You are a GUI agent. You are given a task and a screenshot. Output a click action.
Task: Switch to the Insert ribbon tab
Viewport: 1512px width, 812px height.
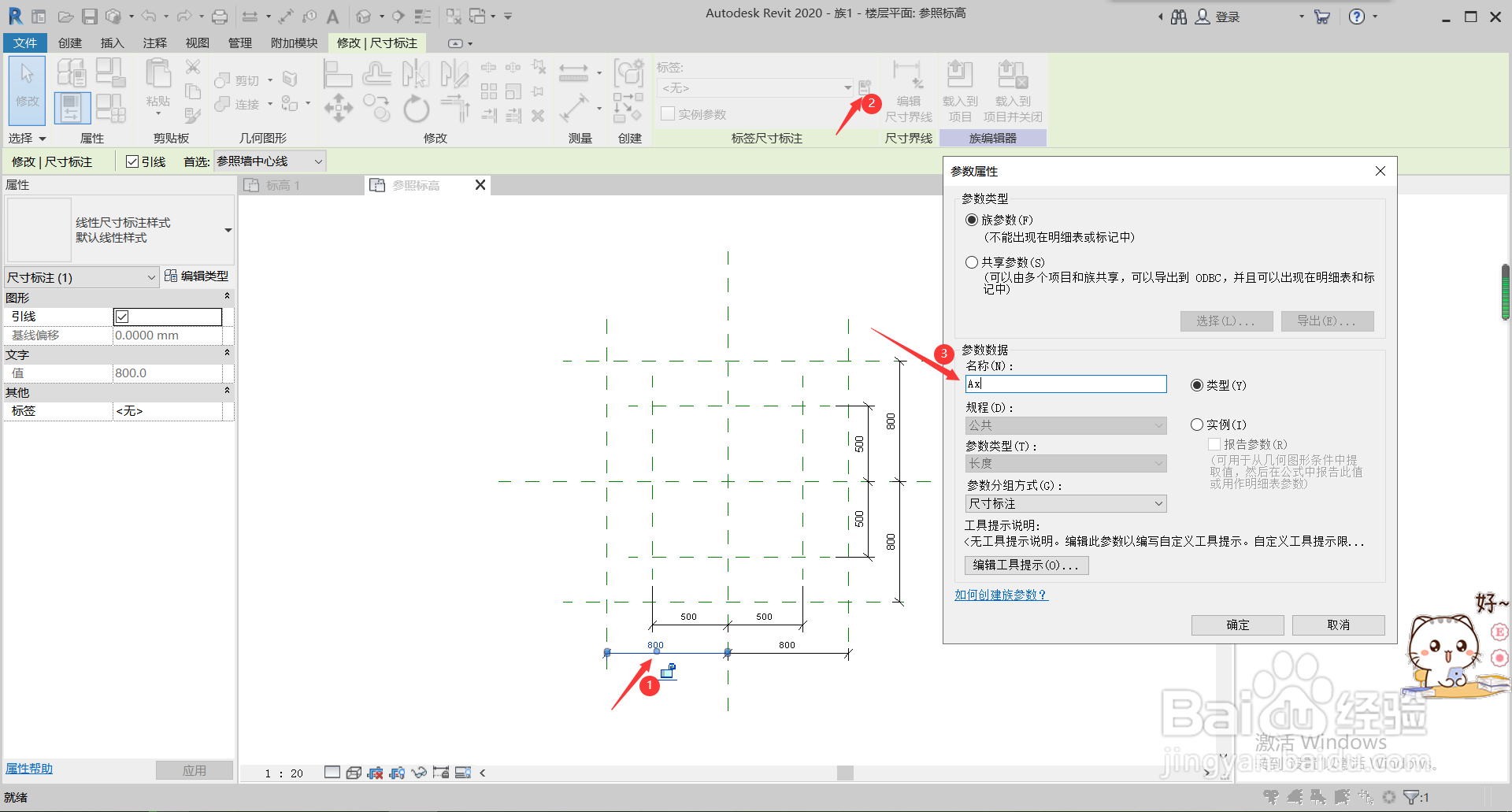pos(112,43)
